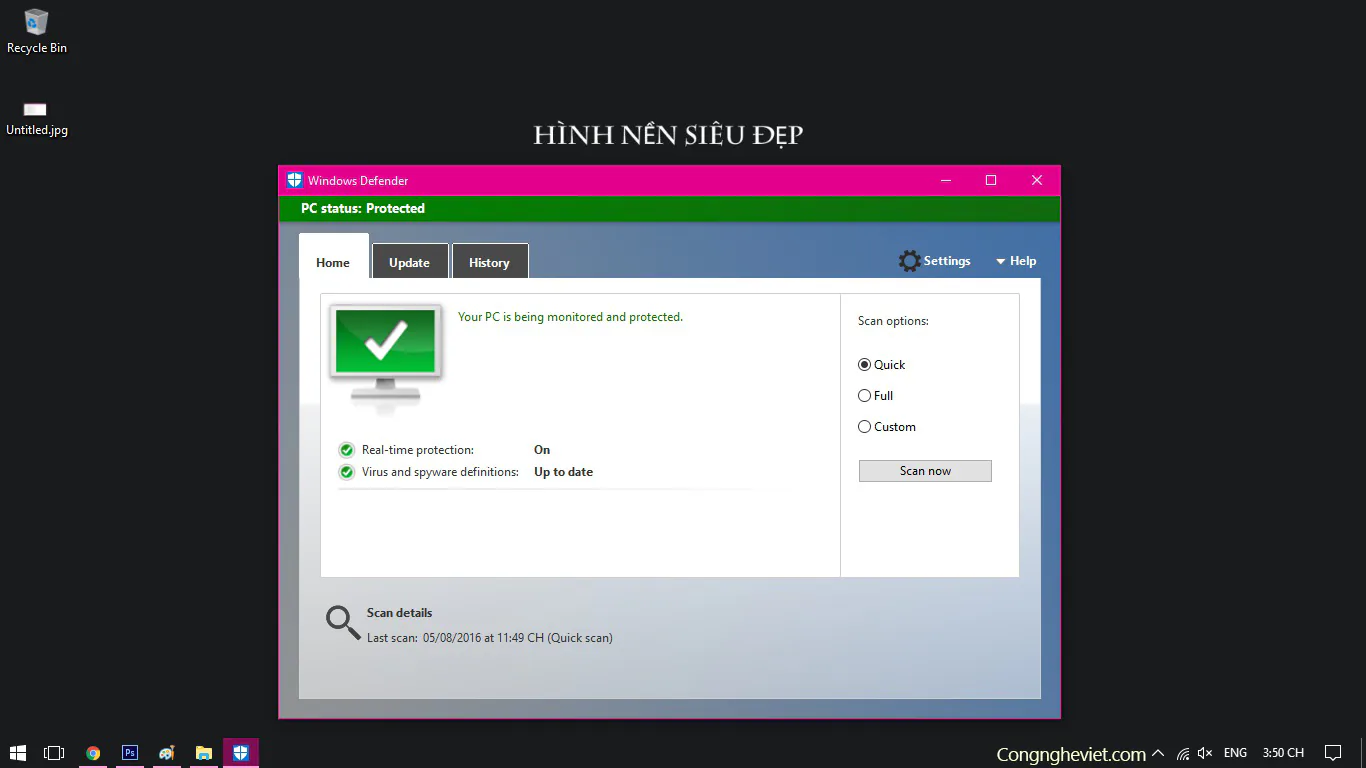Click the muted volume tray icon

[1206, 753]
